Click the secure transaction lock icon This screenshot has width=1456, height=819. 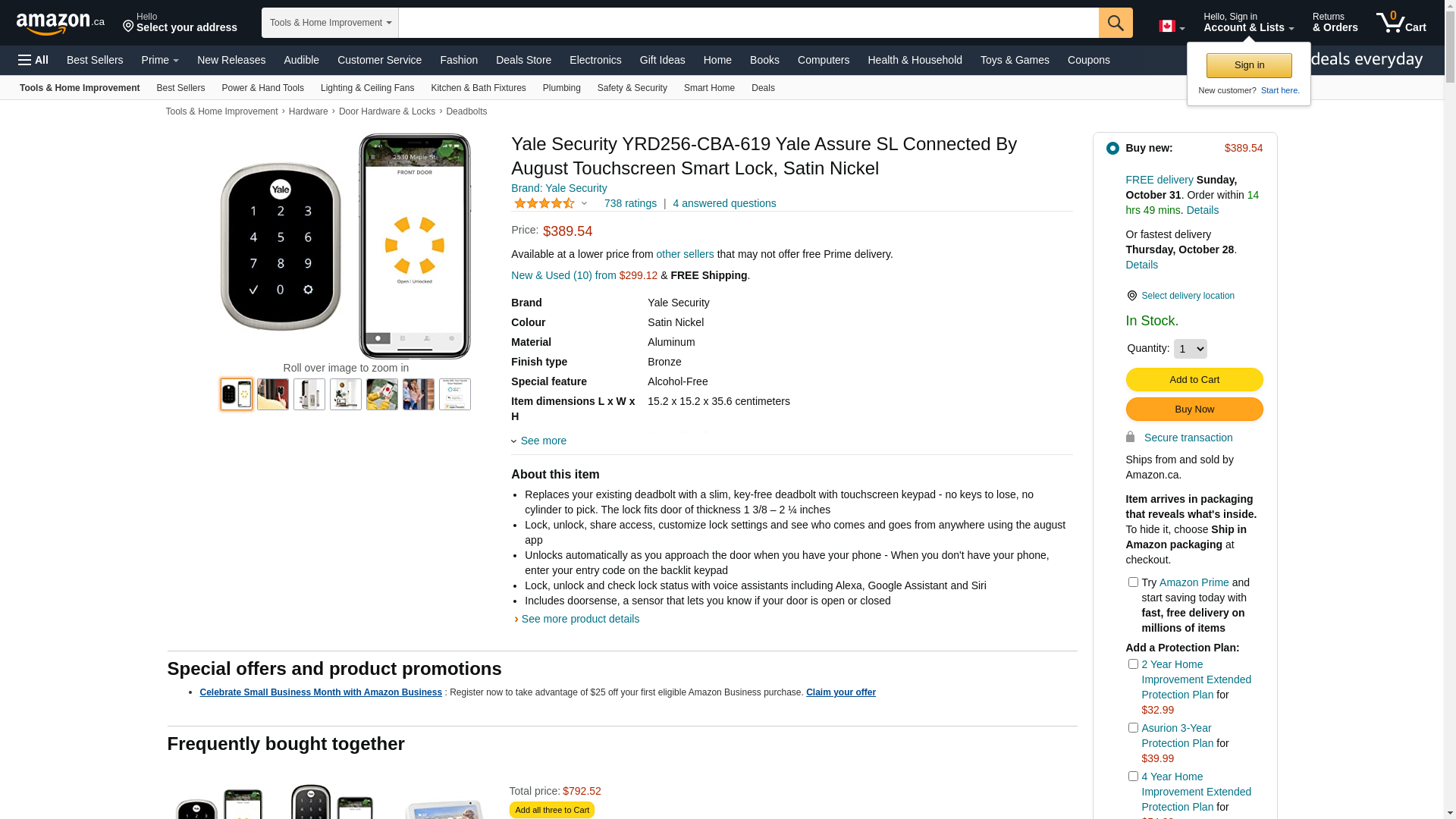[x=1130, y=438]
